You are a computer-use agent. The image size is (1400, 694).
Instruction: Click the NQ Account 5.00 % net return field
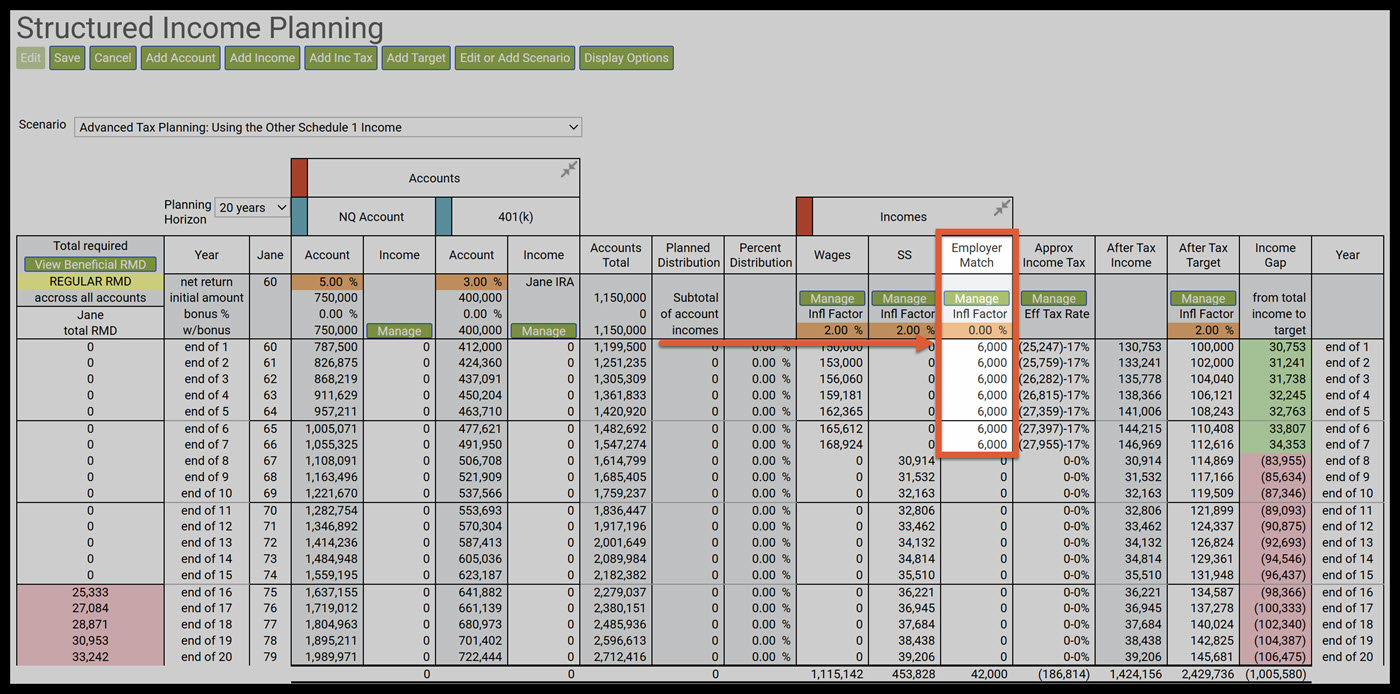tap(327, 282)
